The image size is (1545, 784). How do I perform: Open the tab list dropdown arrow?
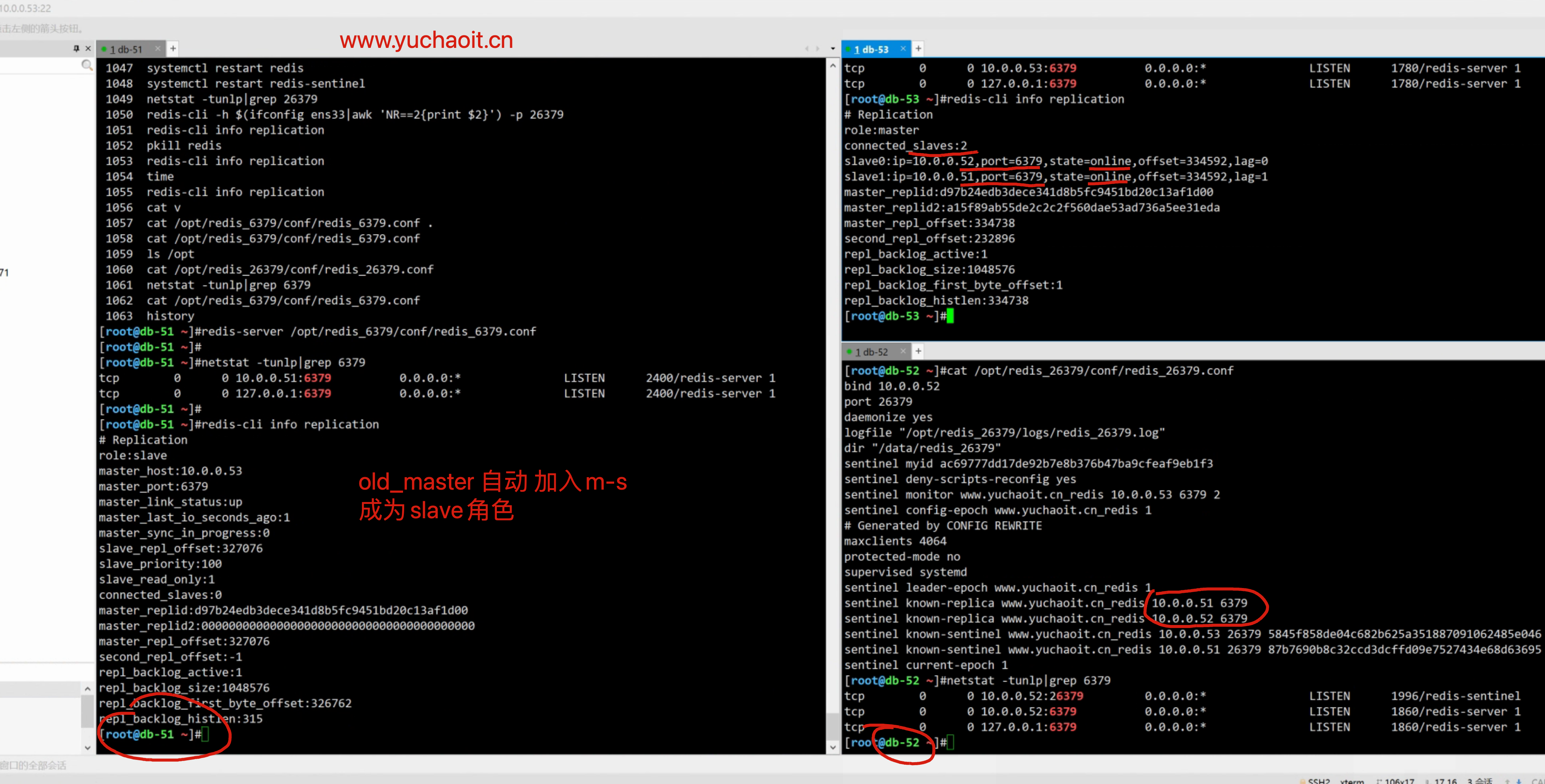click(832, 49)
